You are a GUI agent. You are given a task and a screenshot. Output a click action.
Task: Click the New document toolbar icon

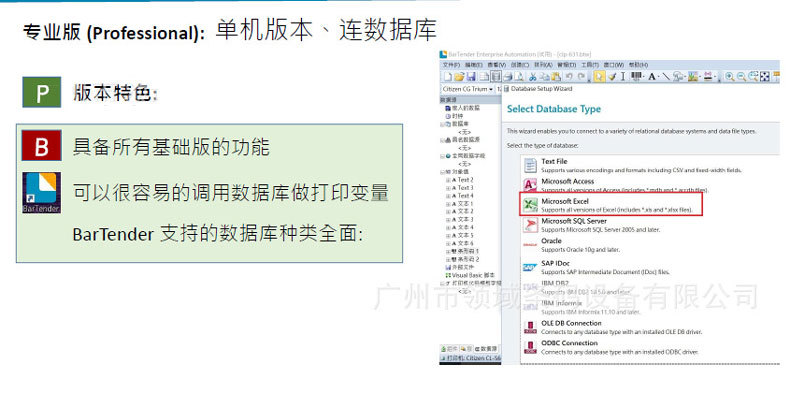click(x=447, y=77)
